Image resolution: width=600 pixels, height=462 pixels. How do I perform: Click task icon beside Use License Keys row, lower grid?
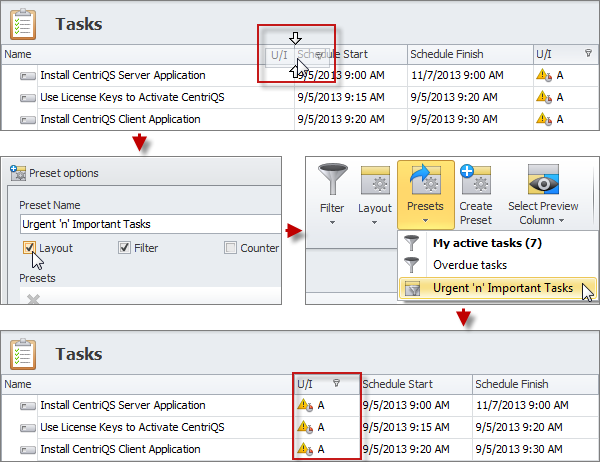pyautogui.click(x=28, y=428)
